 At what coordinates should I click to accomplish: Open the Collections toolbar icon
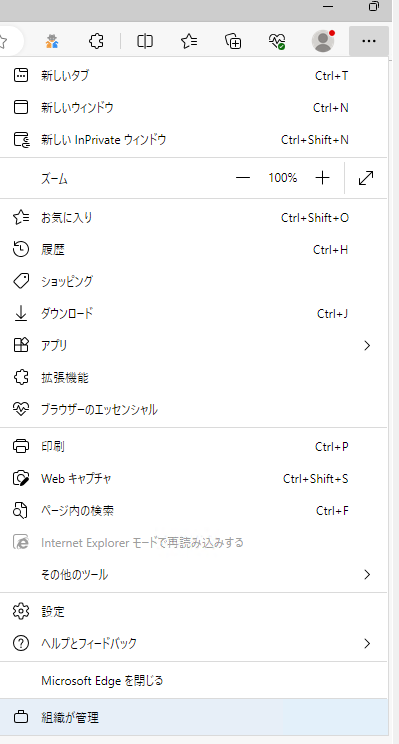pos(233,41)
